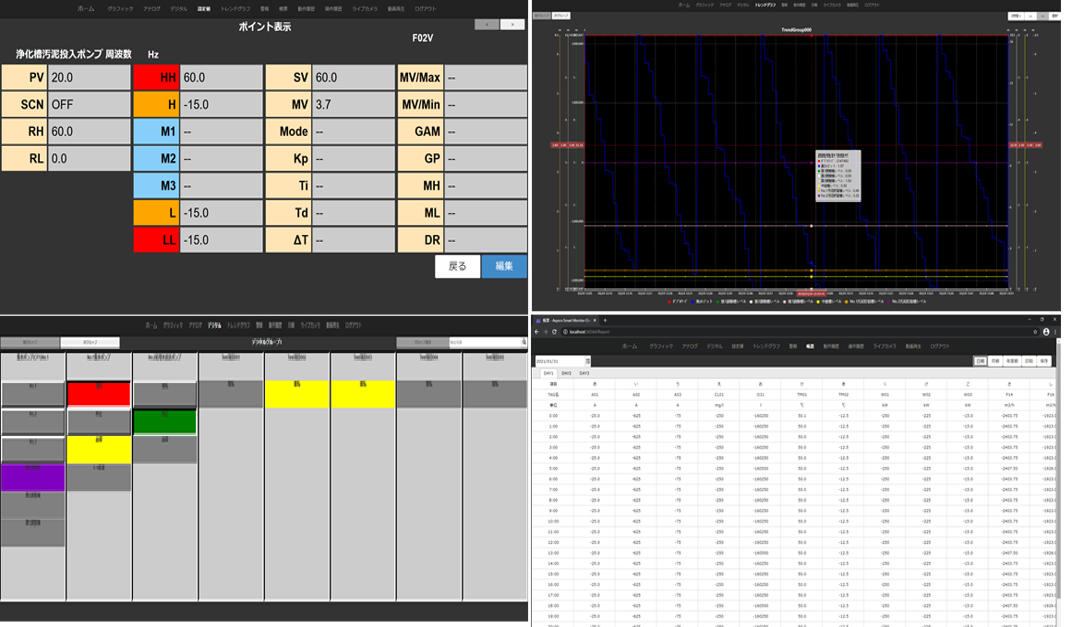The image size is (1084, 627).
Task: Open ホーム in the report window menu
Action: [x=630, y=346]
